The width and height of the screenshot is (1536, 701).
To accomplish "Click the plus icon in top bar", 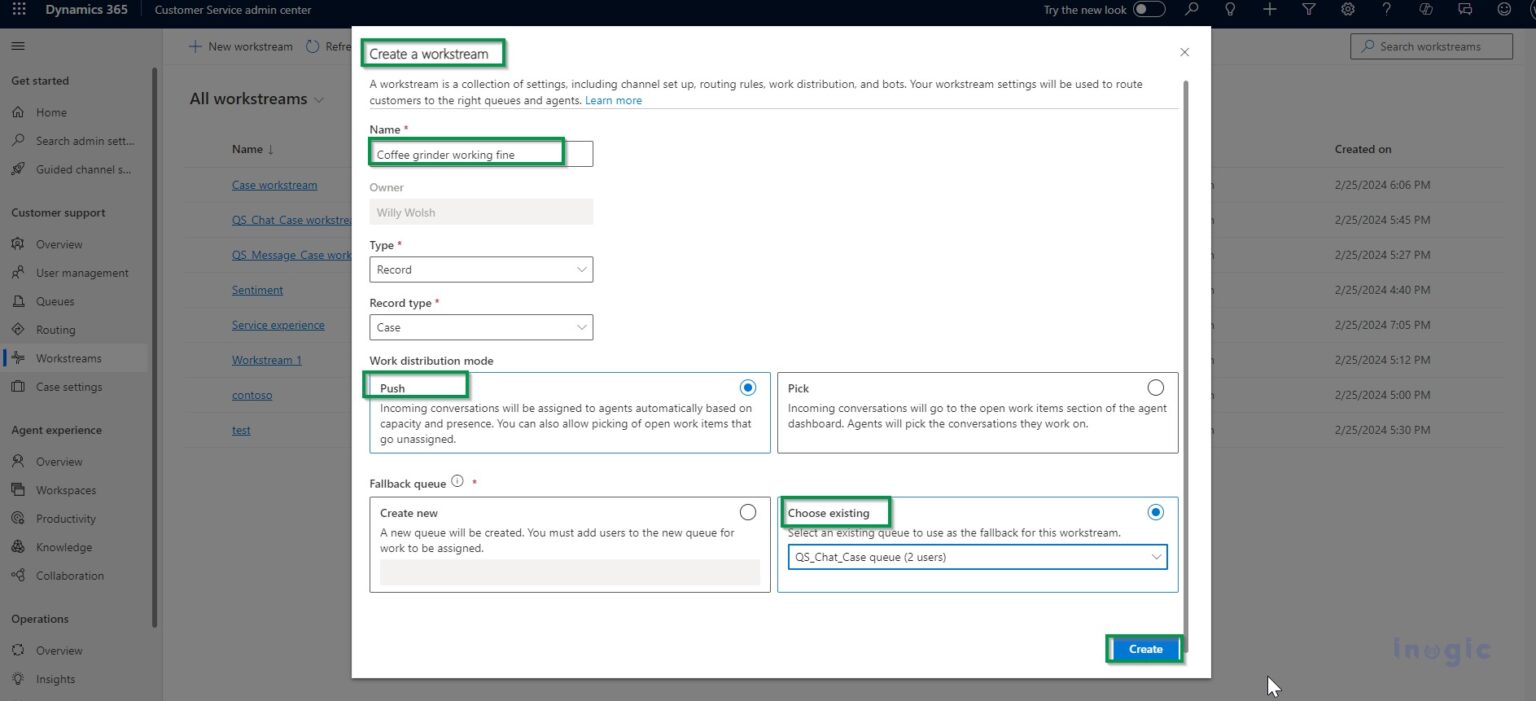I will click(1269, 10).
